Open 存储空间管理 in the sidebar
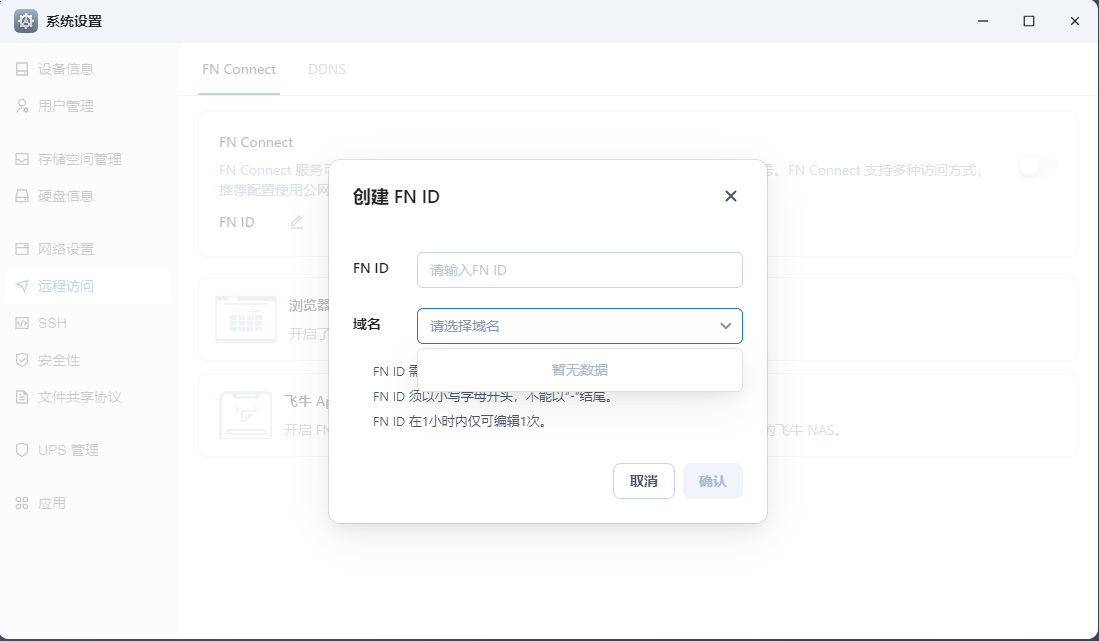This screenshot has height=641, width=1099. [x=88, y=159]
